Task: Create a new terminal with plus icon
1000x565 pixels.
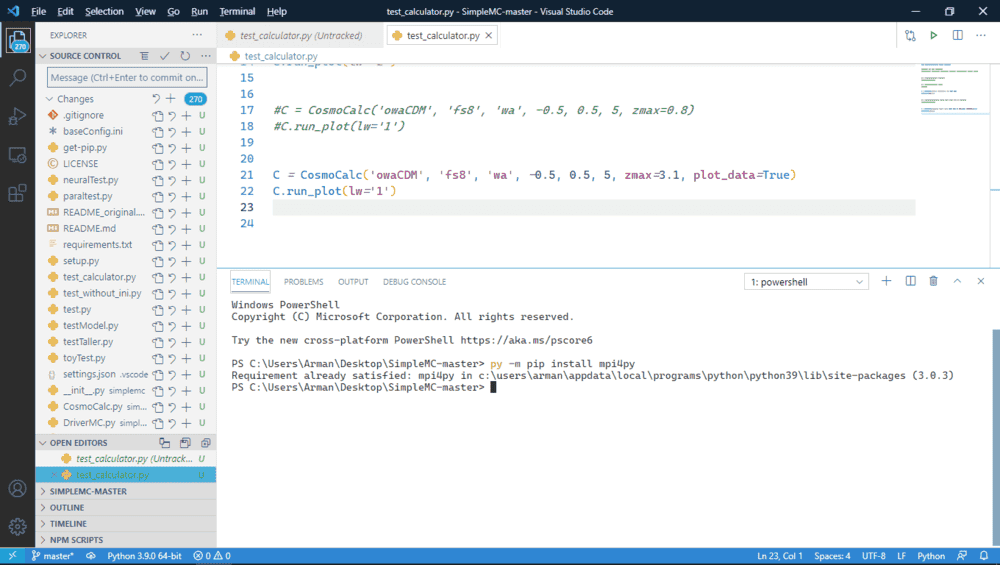Action: pos(886,281)
